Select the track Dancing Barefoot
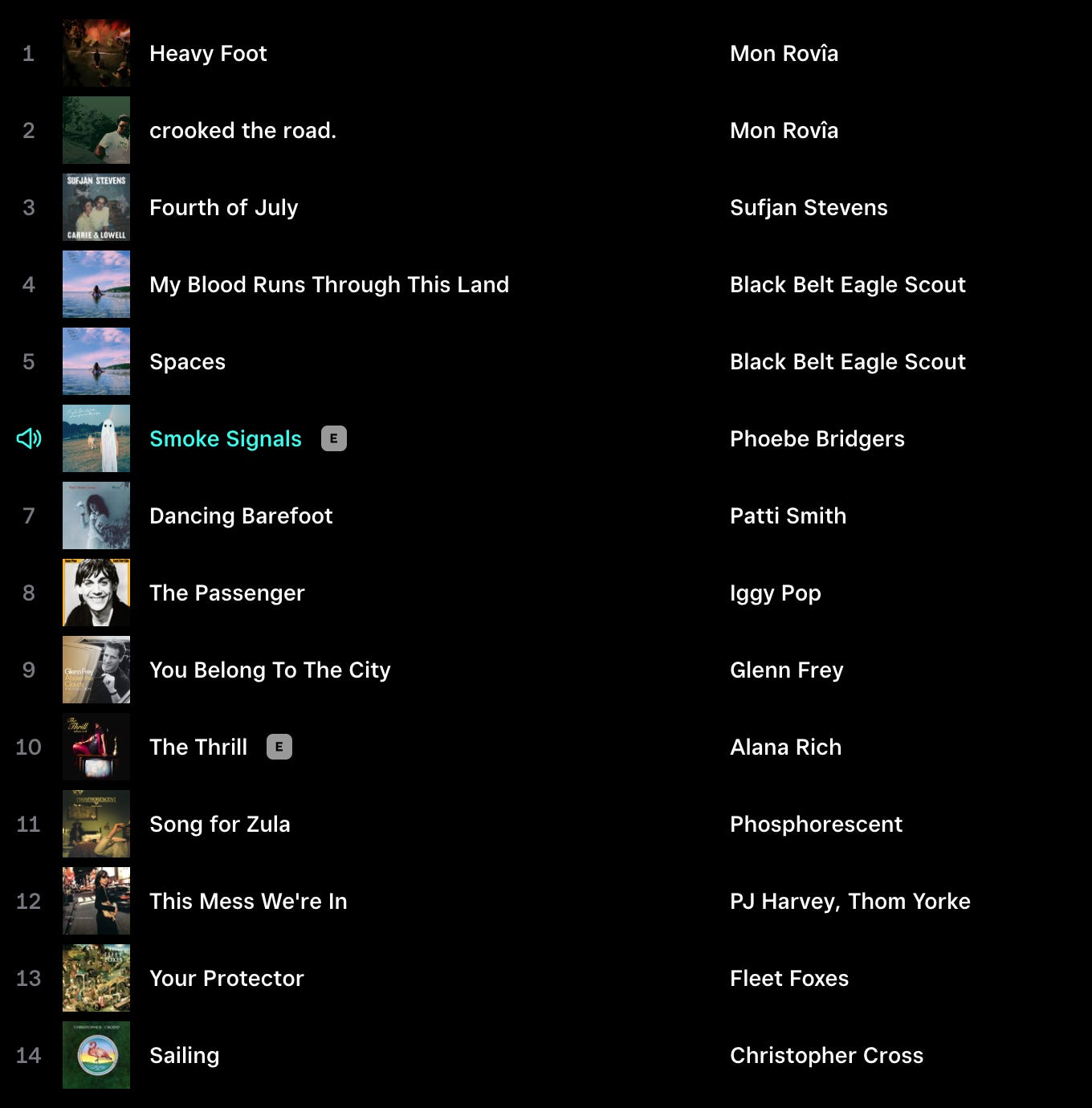This screenshot has height=1108, width=1092. 241,515
